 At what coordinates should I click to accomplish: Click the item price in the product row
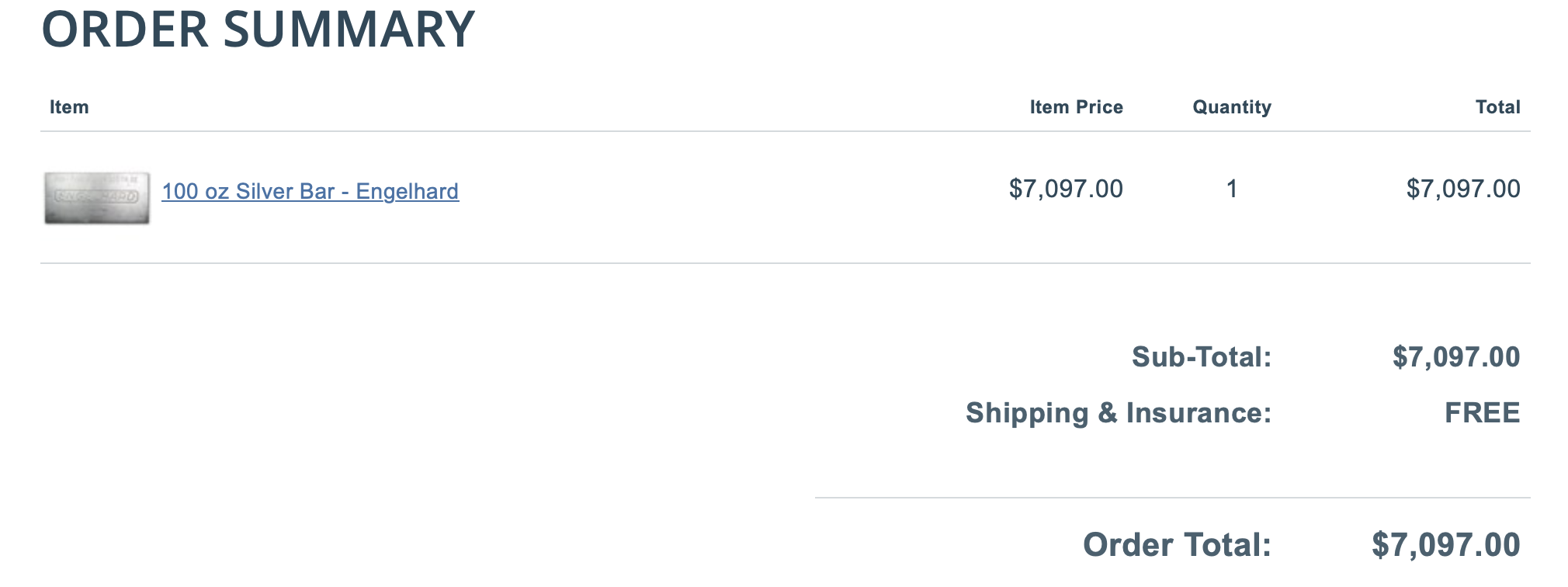[x=1065, y=189]
